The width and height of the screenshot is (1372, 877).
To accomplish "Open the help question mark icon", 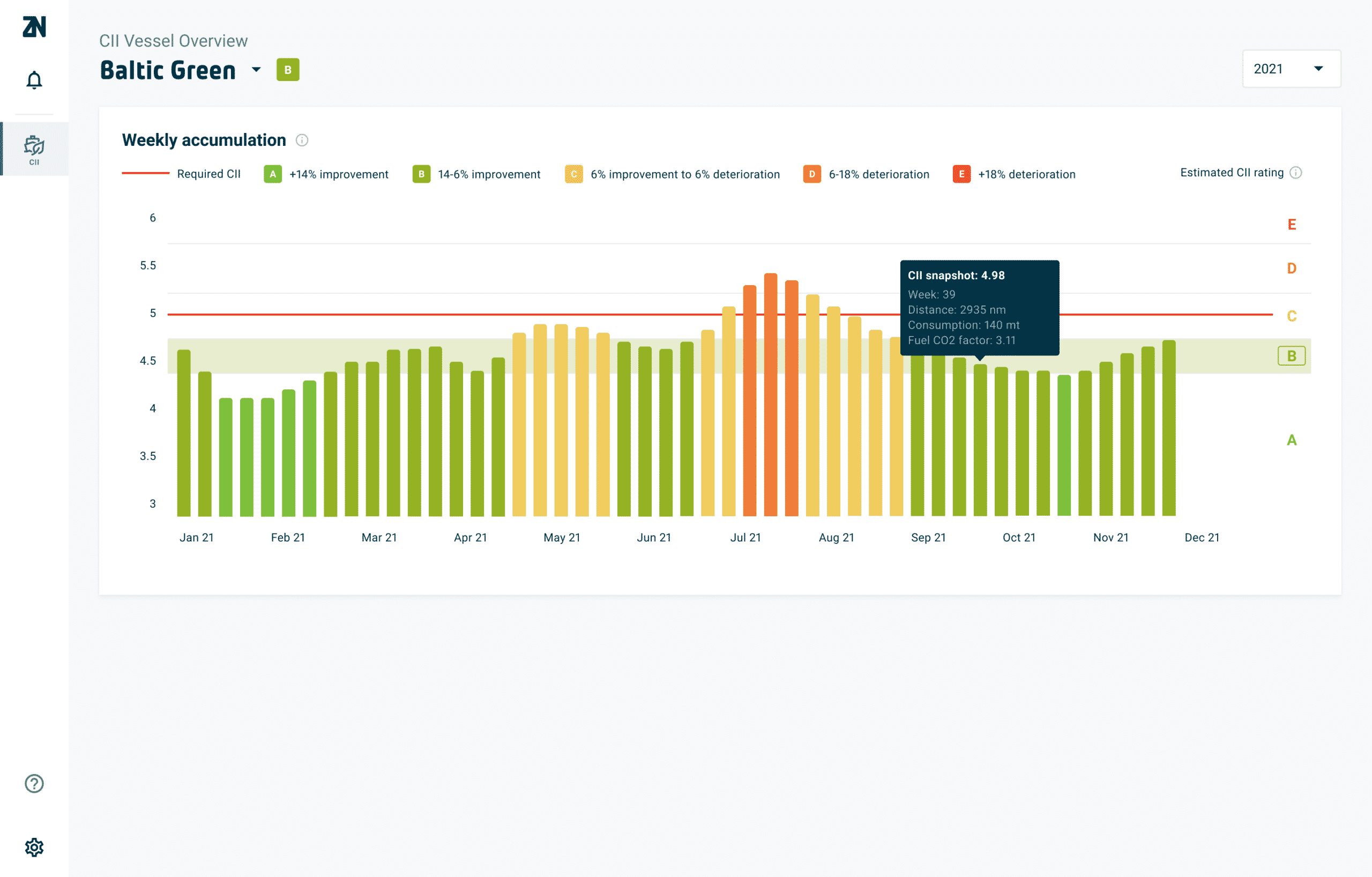I will point(34,783).
